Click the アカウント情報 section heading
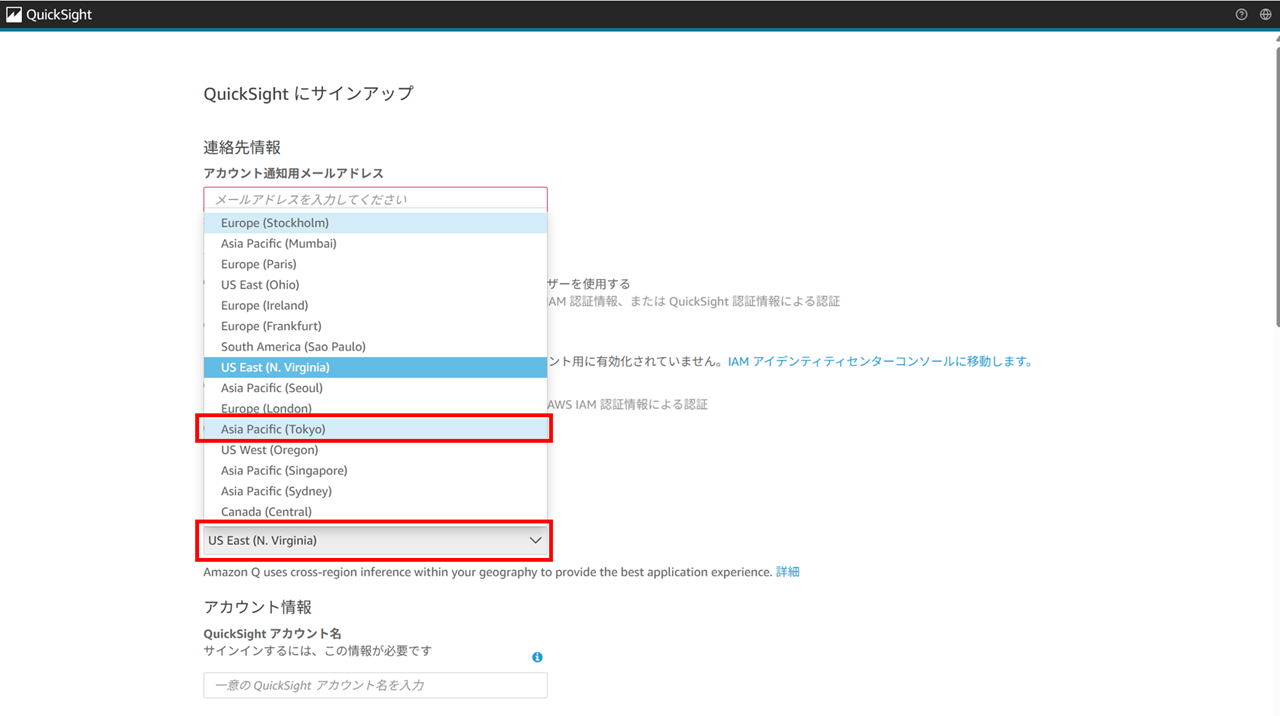The image size is (1280, 716). click(x=258, y=607)
